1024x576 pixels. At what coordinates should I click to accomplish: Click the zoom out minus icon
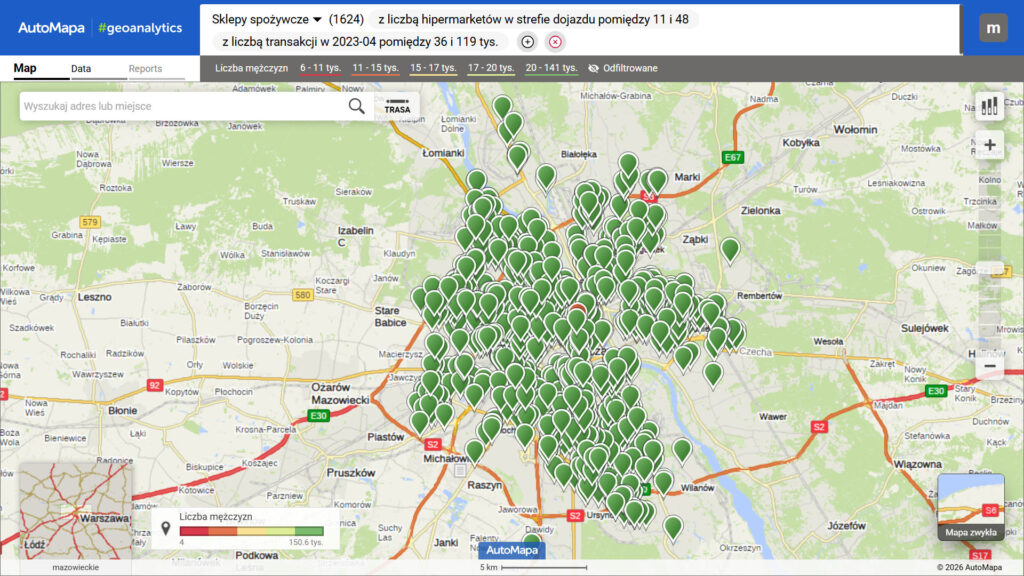[989, 365]
